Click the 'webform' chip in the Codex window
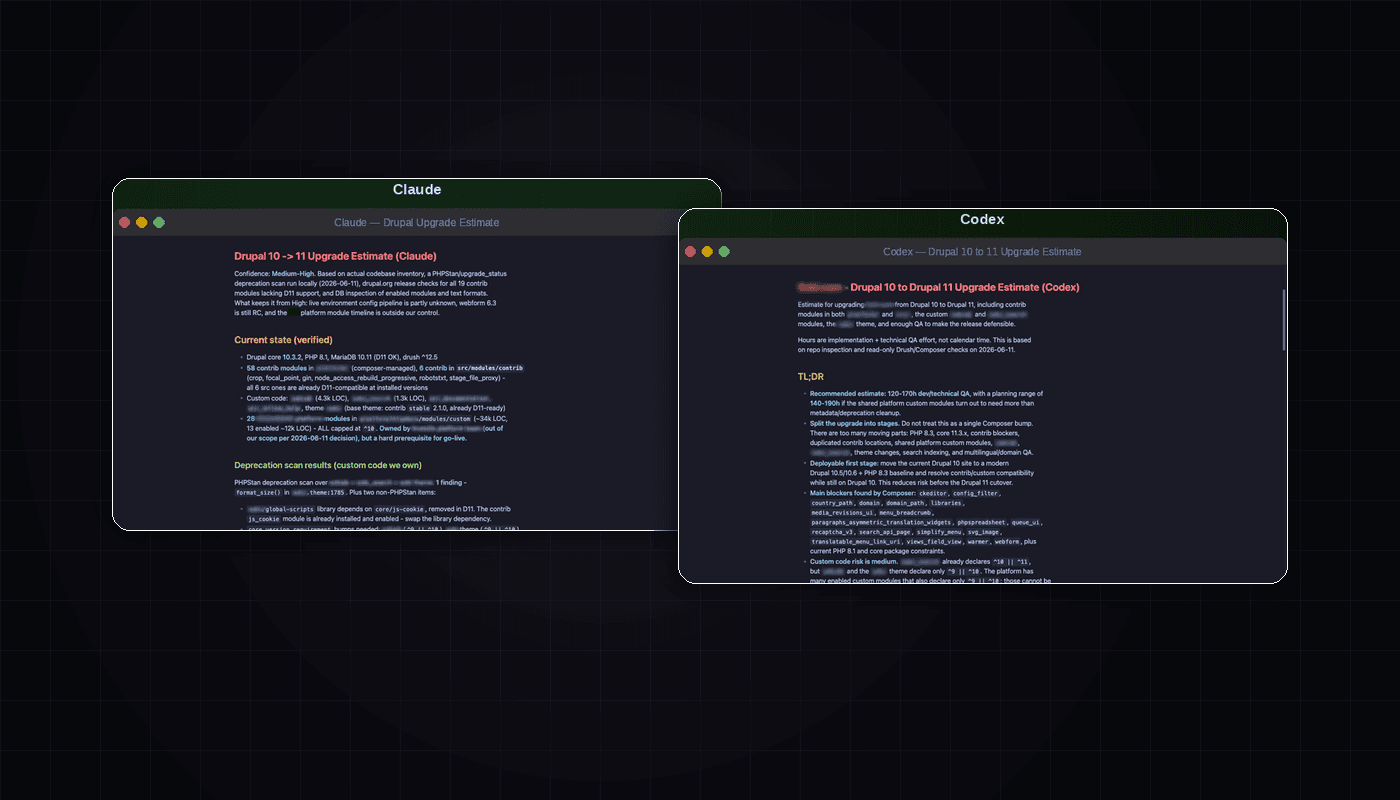The width and height of the screenshot is (1400, 800). 1008,543
